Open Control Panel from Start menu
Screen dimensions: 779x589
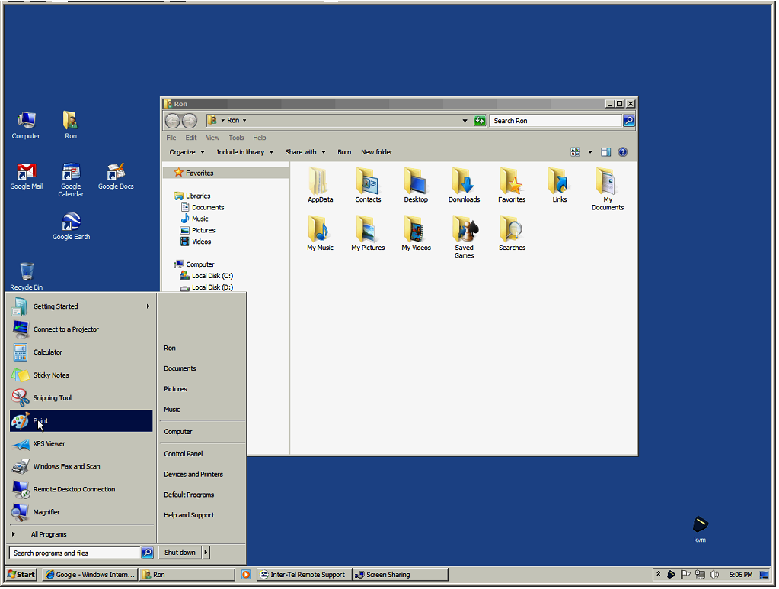[183, 453]
